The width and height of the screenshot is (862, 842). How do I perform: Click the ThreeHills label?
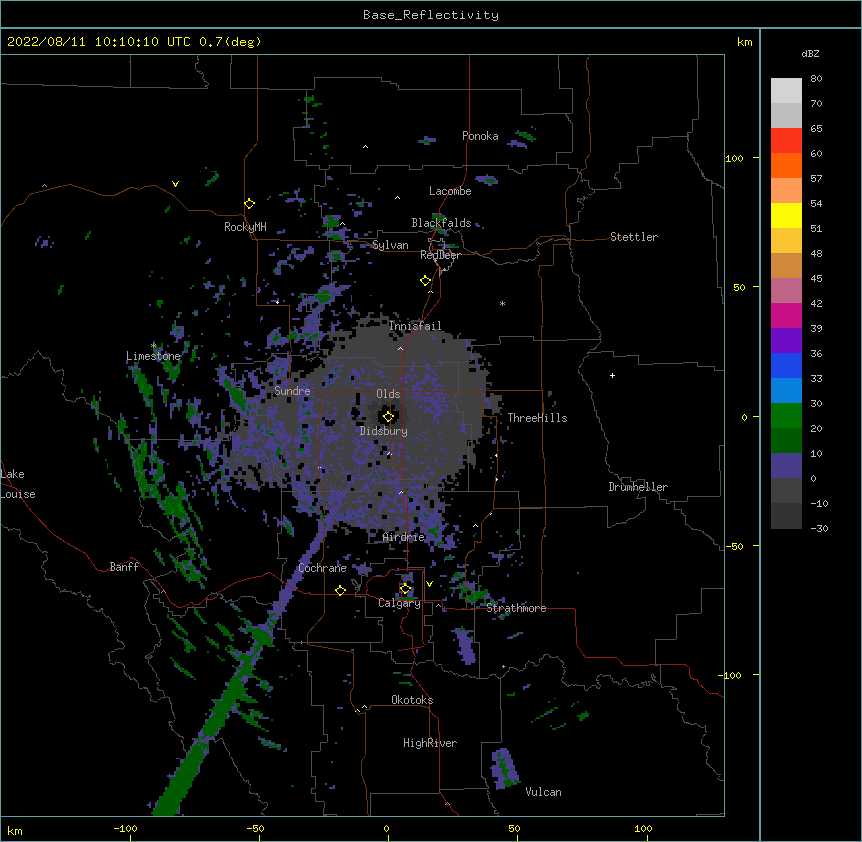click(537, 418)
